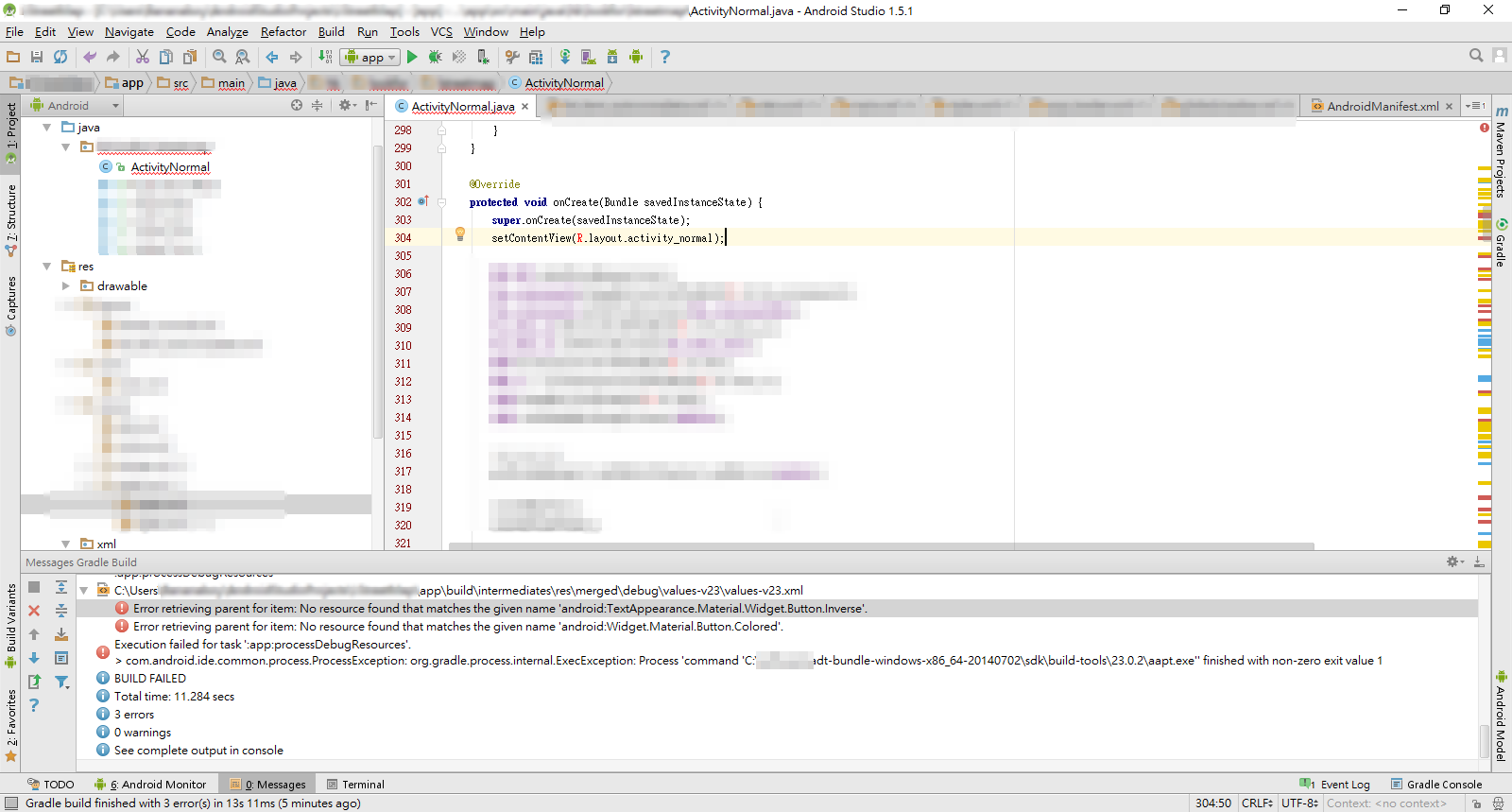The height and width of the screenshot is (812, 1512).
Task: Open the UTF-8 encoding selector
Action: point(1300,803)
